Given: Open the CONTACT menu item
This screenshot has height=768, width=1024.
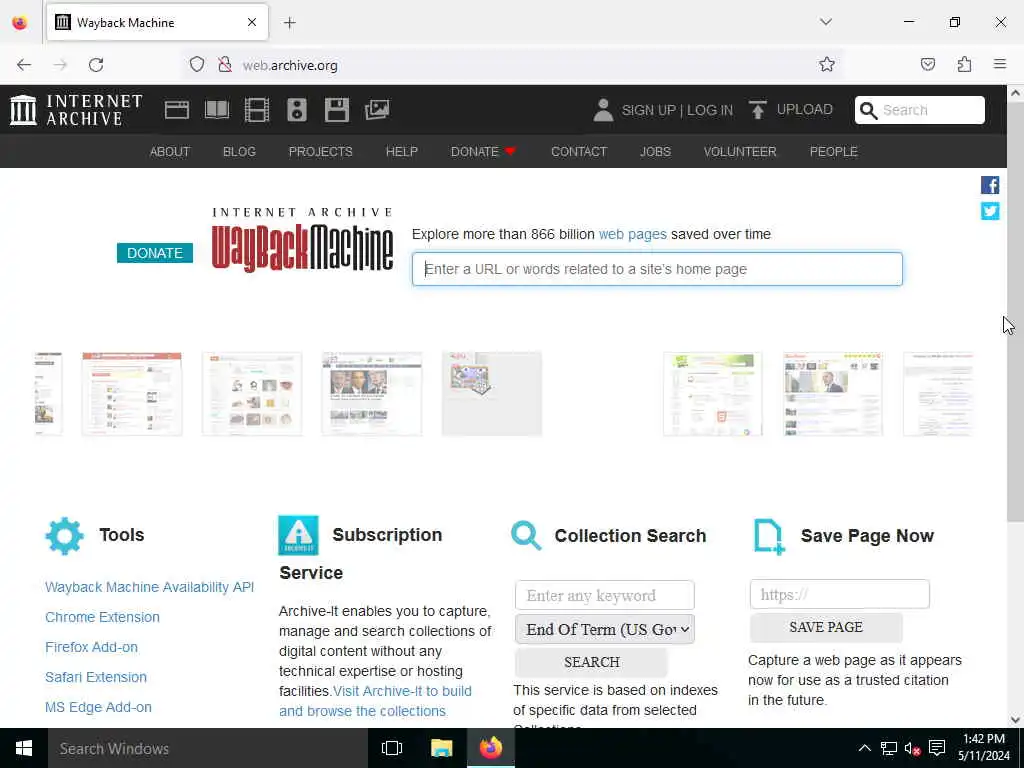Looking at the screenshot, I should pos(579,152).
